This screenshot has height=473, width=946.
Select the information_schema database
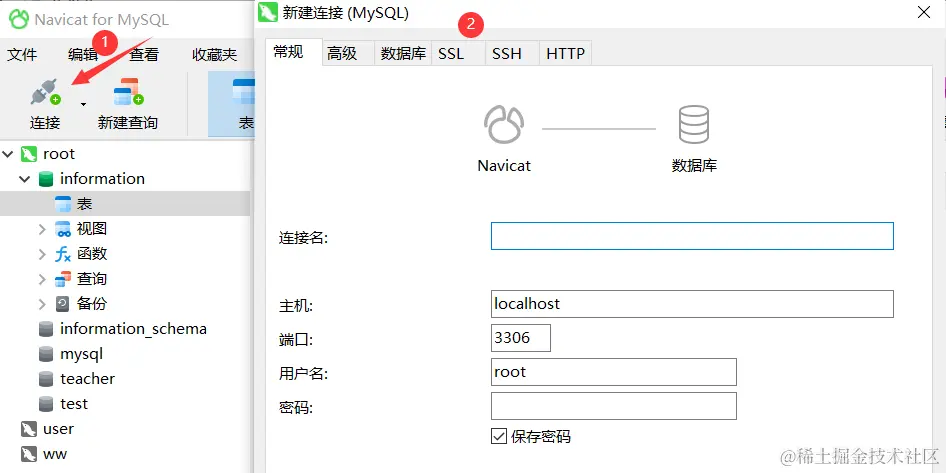click(x=133, y=329)
